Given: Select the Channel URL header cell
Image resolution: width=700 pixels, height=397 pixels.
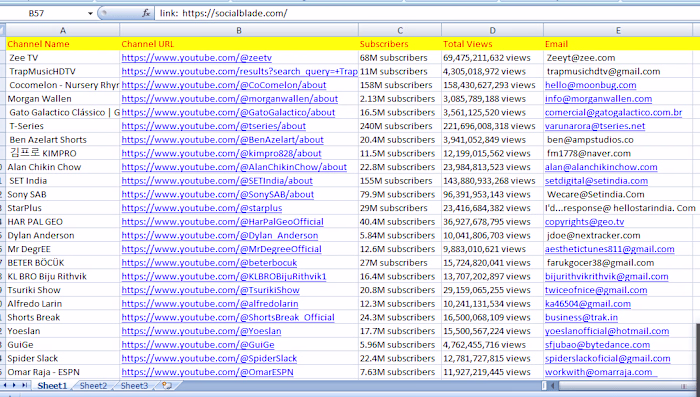Looking at the screenshot, I should click(x=239, y=44).
